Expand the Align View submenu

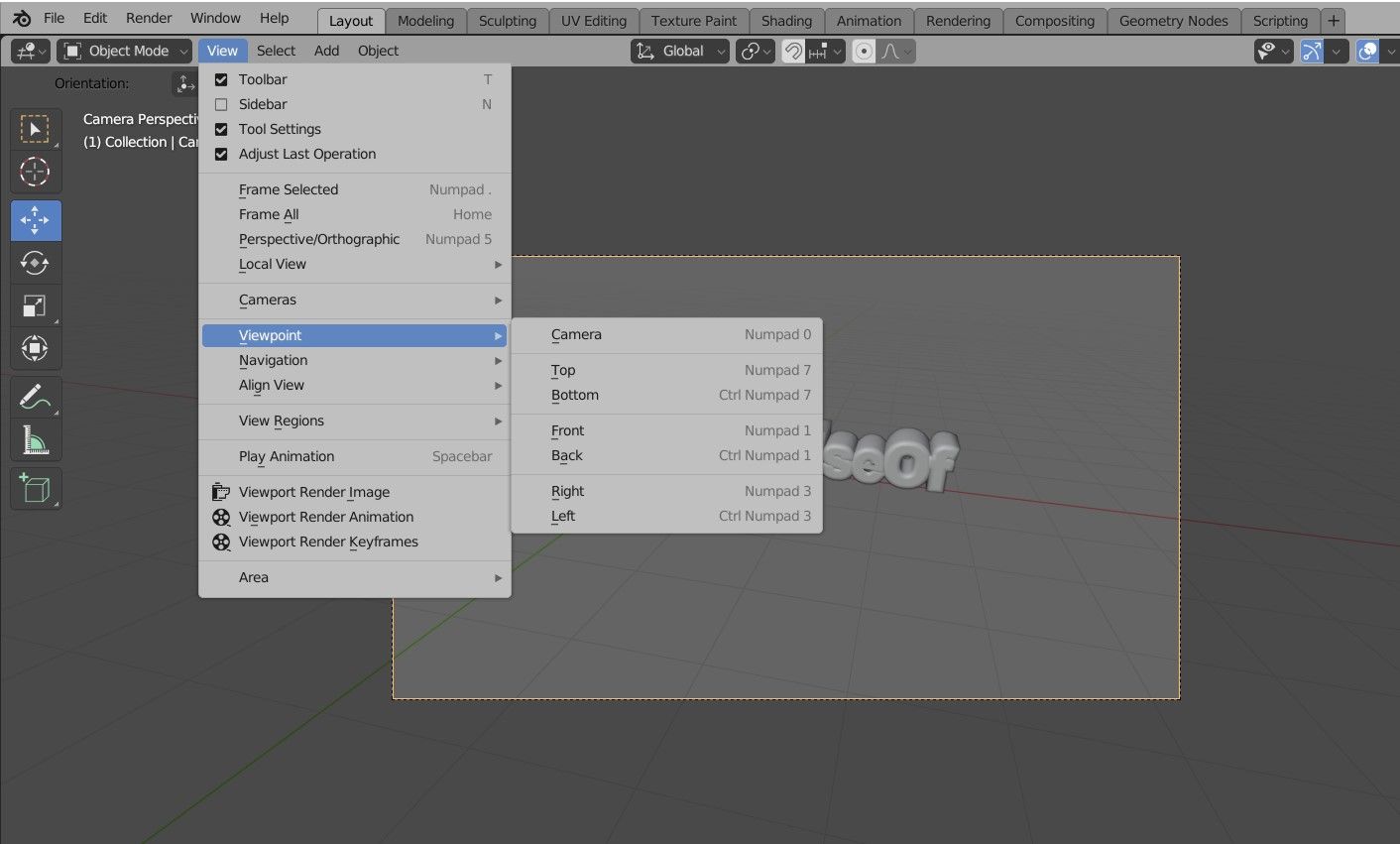[x=355, y=386]
